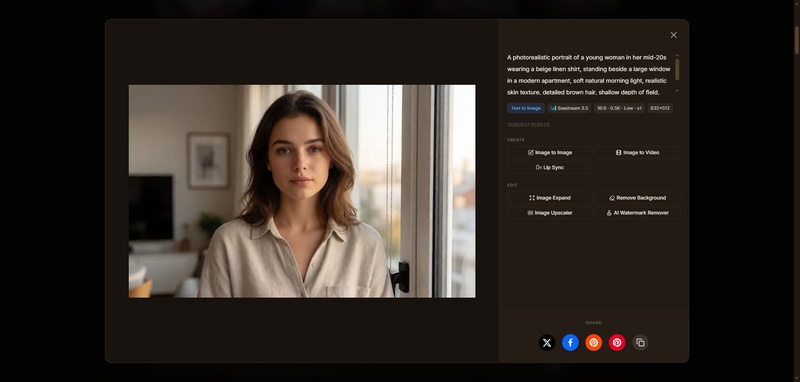
Task: Open the AI Watermark Remover tool
Action: (637, 213)
